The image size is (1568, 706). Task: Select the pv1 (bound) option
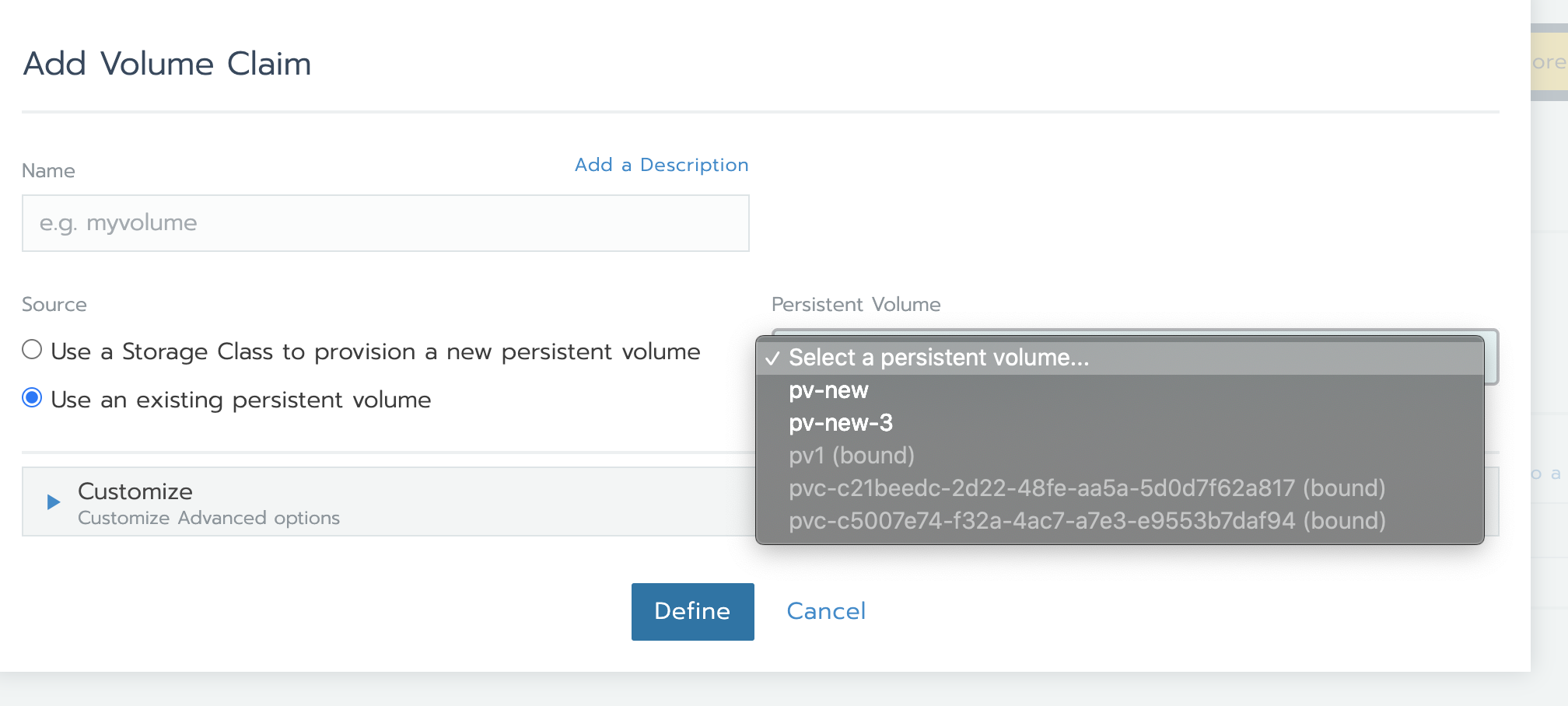(x=851, y=456)
